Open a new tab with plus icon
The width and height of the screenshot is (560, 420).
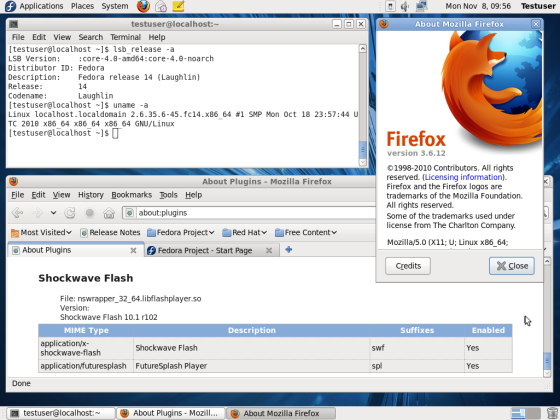(x=289, y=250)
